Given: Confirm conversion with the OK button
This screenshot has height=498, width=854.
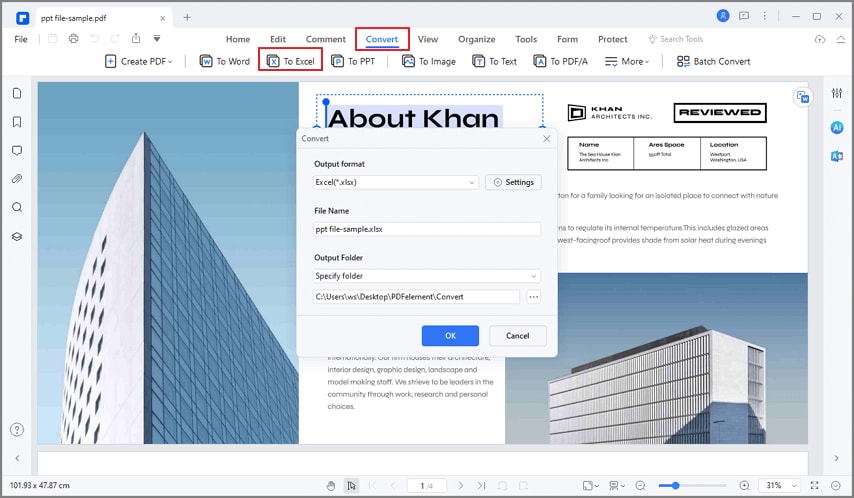Looking at the screenshot, I should (450, 336).
